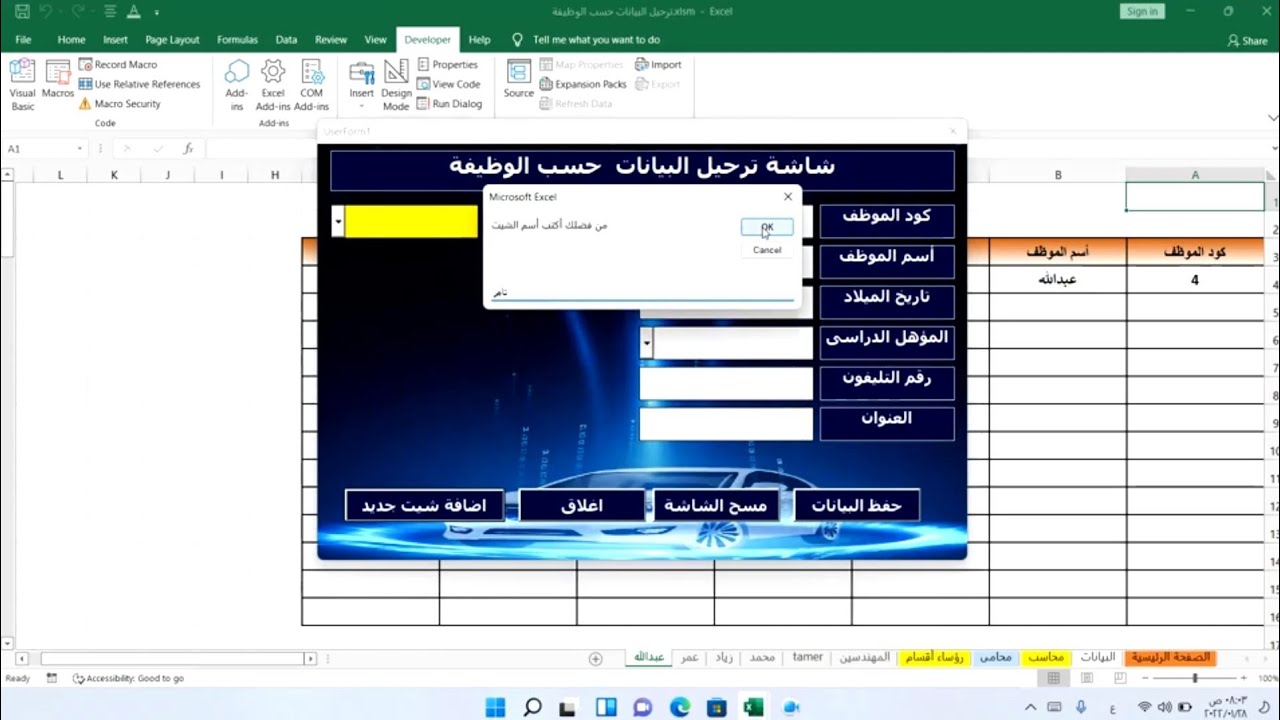Click Import XML data
This screenshot has width=1280, height=720.
click(x=658, y=64)
